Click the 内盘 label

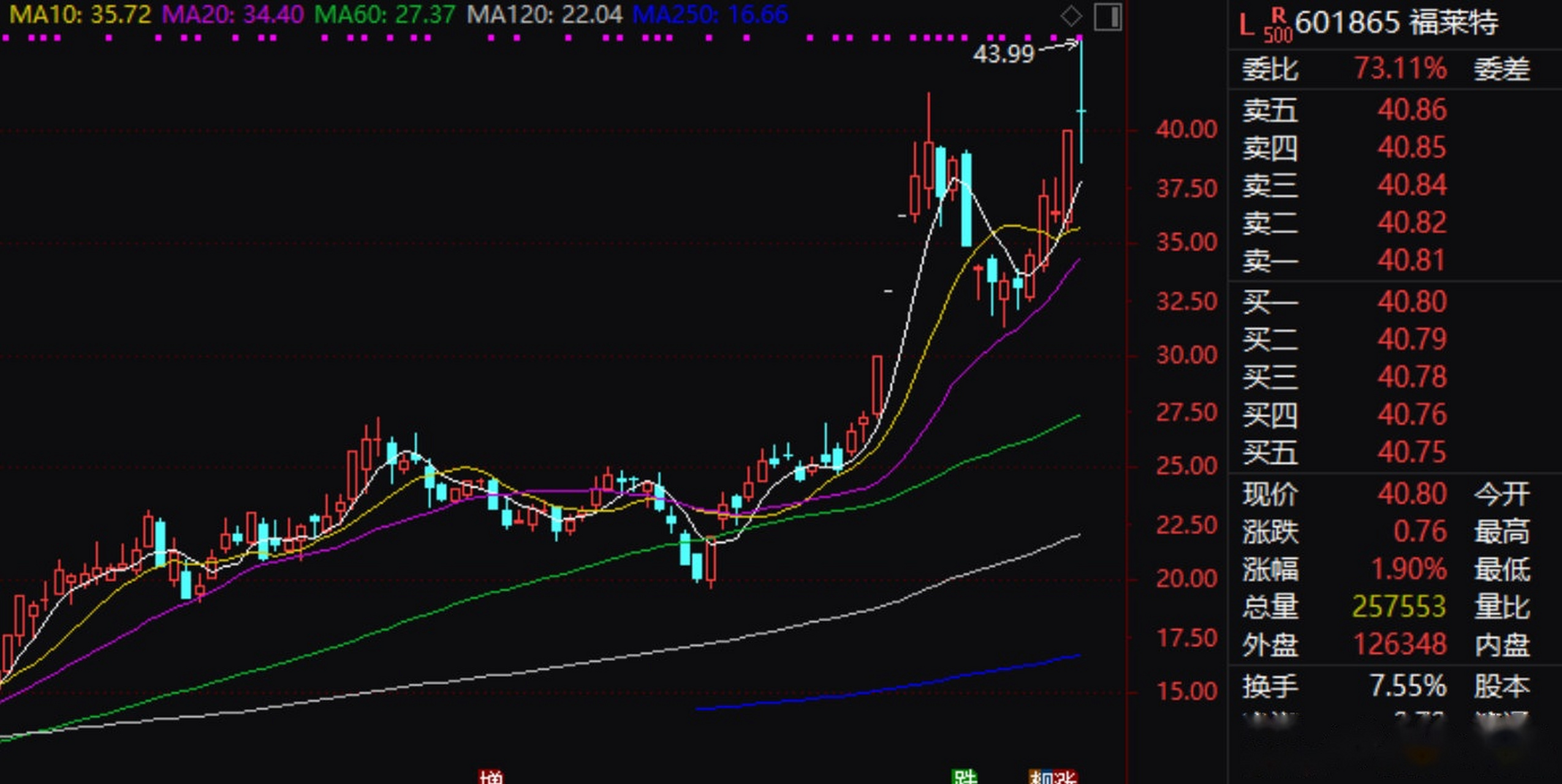click(x=1502, y=645)
